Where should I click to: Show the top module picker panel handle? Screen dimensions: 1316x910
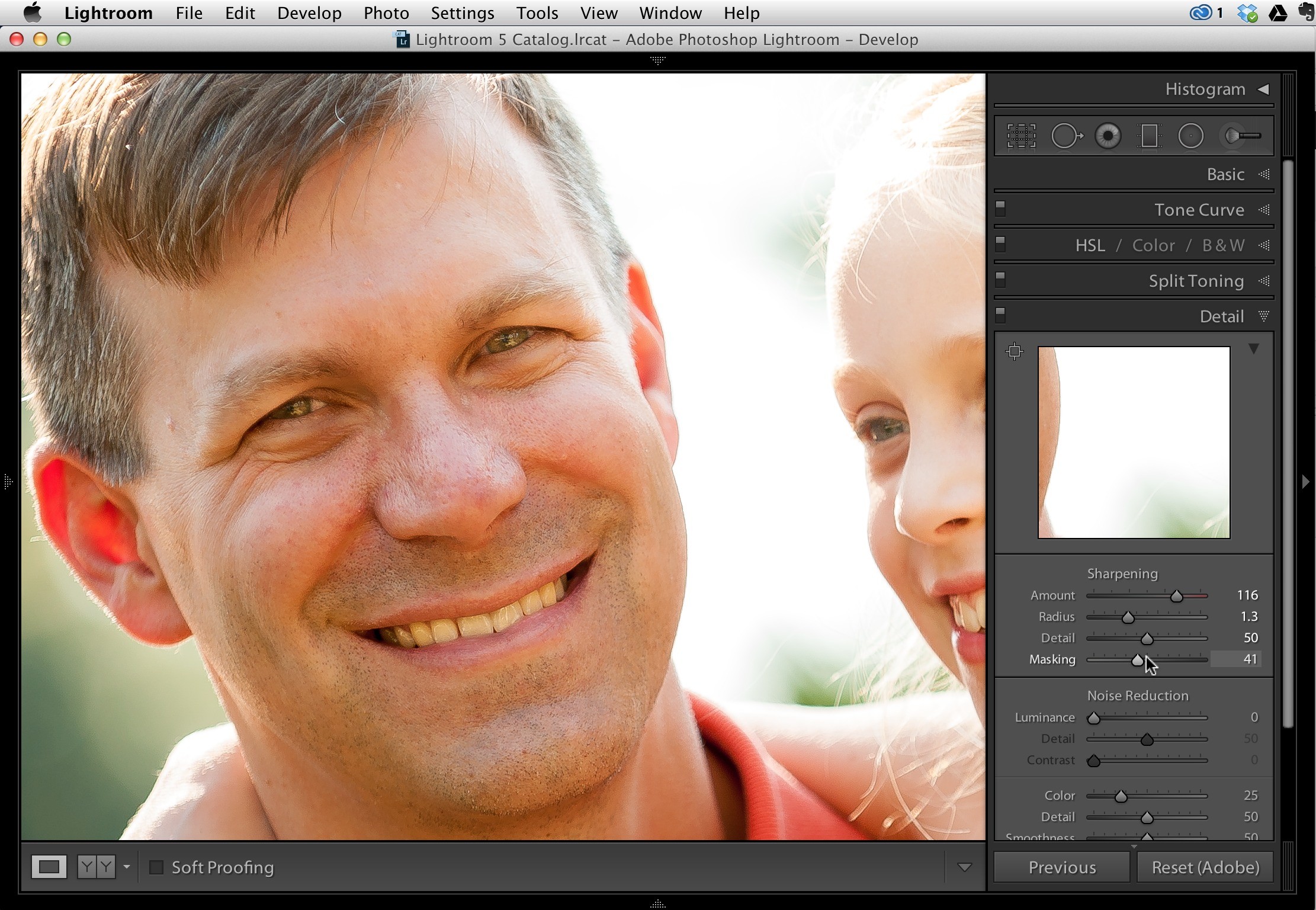coord(658,60)
